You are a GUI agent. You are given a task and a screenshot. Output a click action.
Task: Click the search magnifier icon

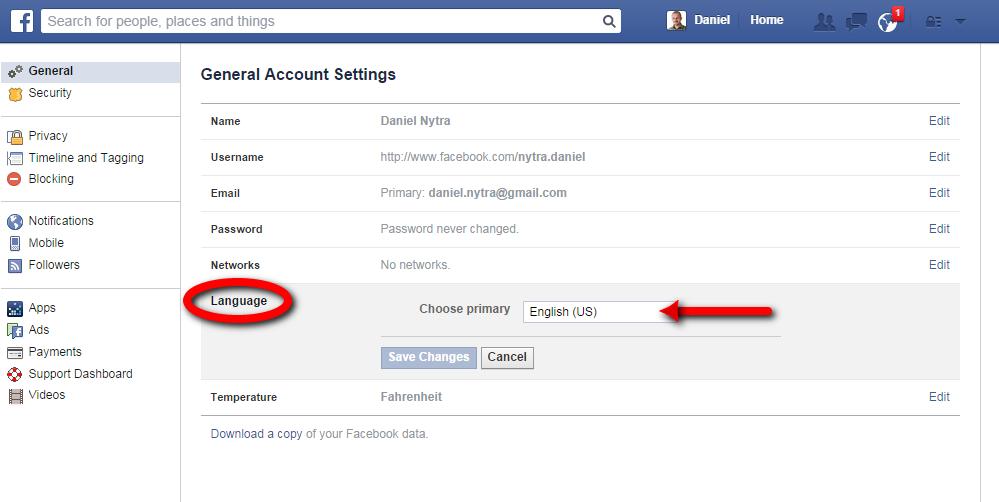(609, 21)
